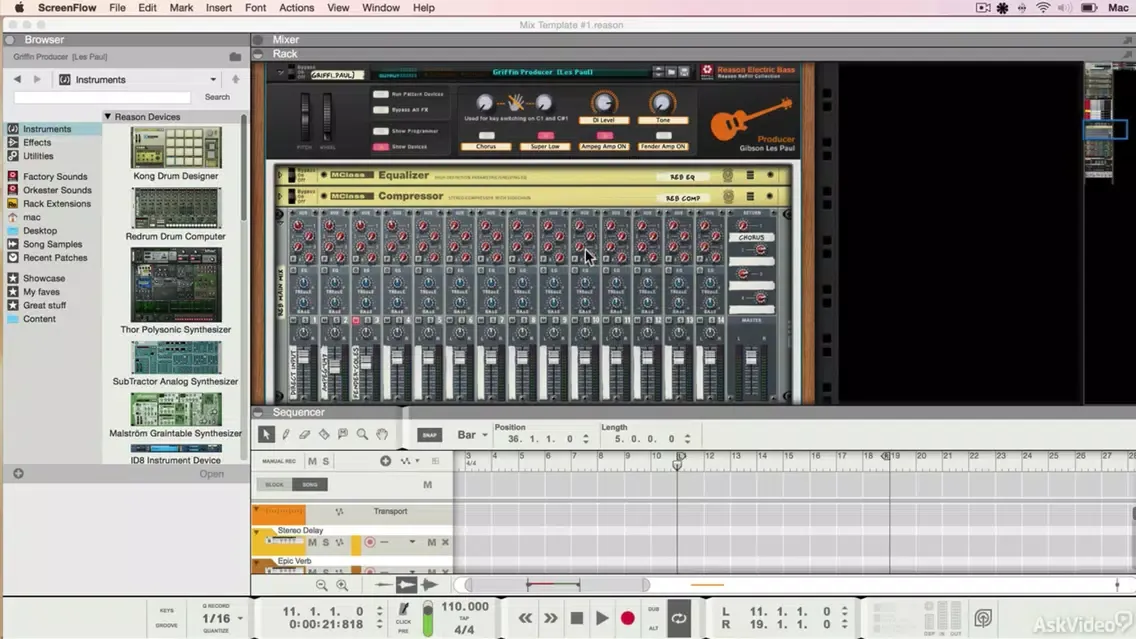Click the add track plus icon
This screenshot has height=639, width=1136.
[x=385, y=461]
